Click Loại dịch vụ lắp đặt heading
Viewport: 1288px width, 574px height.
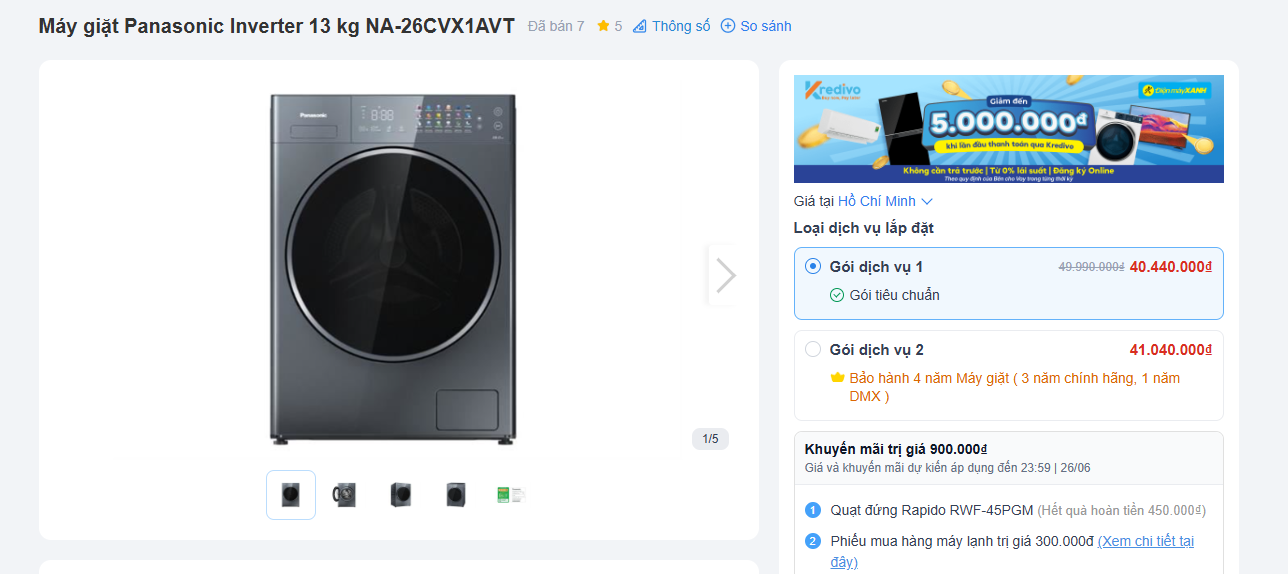[x=864, y=228]
